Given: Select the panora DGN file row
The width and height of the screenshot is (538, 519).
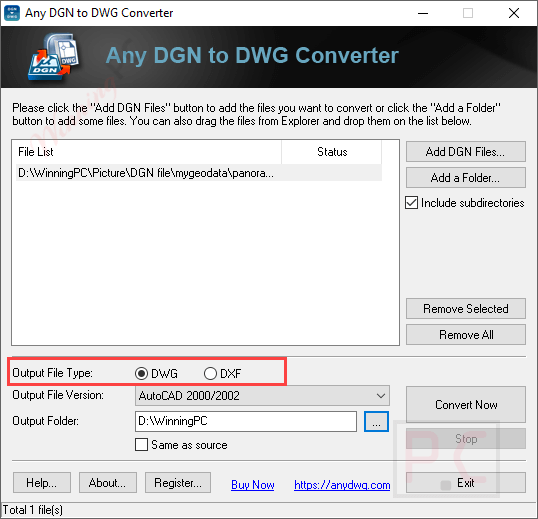Looking at the screenshot, I should pos(199,173).
